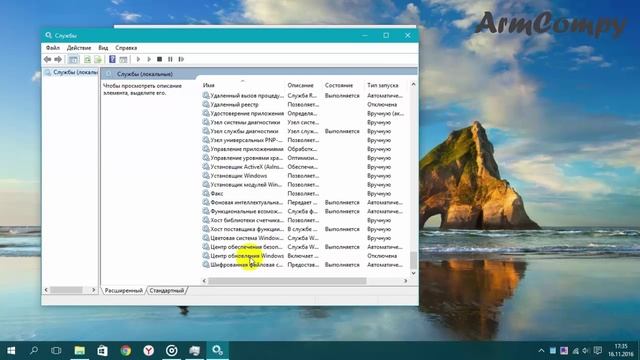Open File Explorer from the taskbar
This screenshot has height=360, width=640.
[80, 351]
